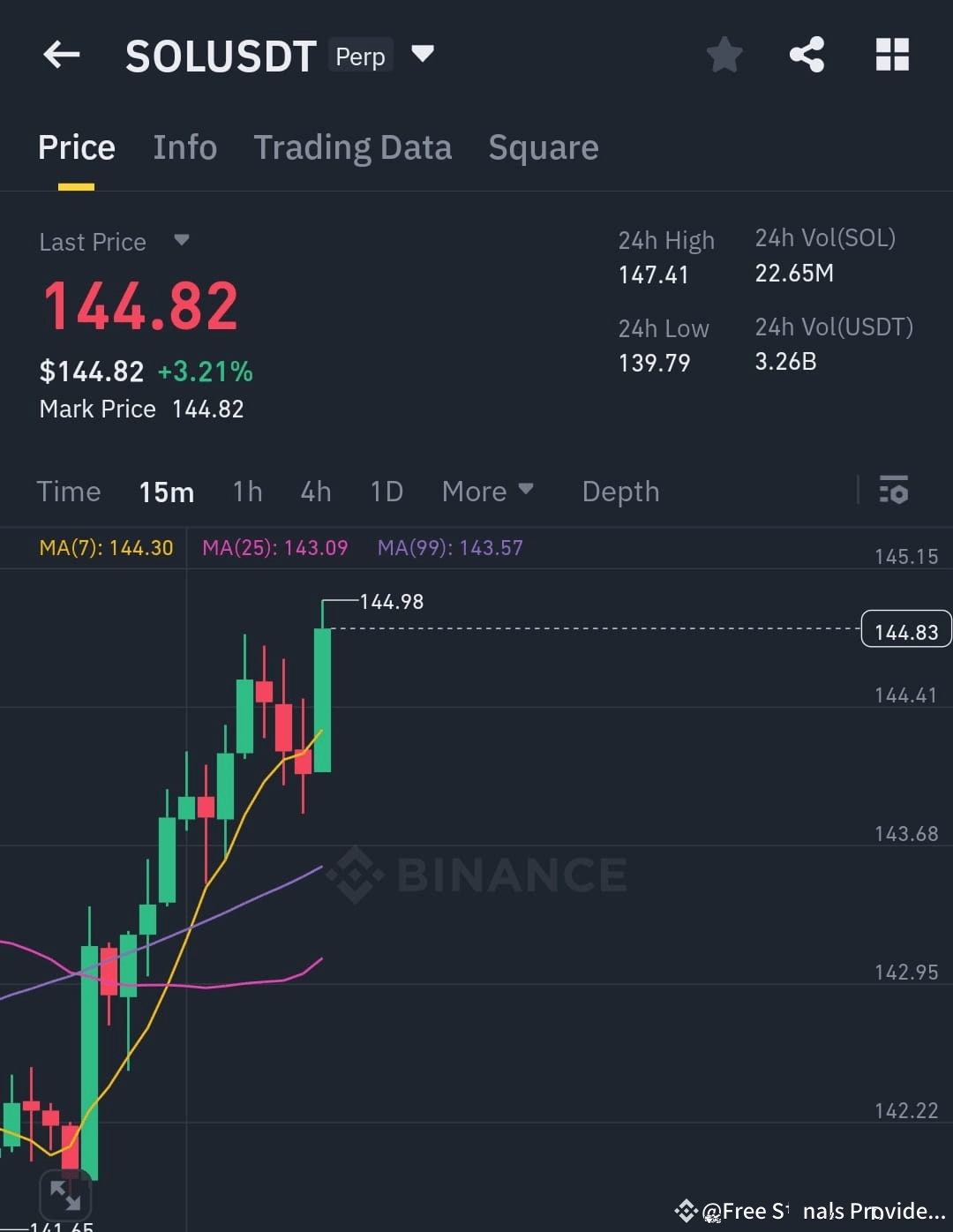Open the More timeframe dropdown

[x=488, y=491]
